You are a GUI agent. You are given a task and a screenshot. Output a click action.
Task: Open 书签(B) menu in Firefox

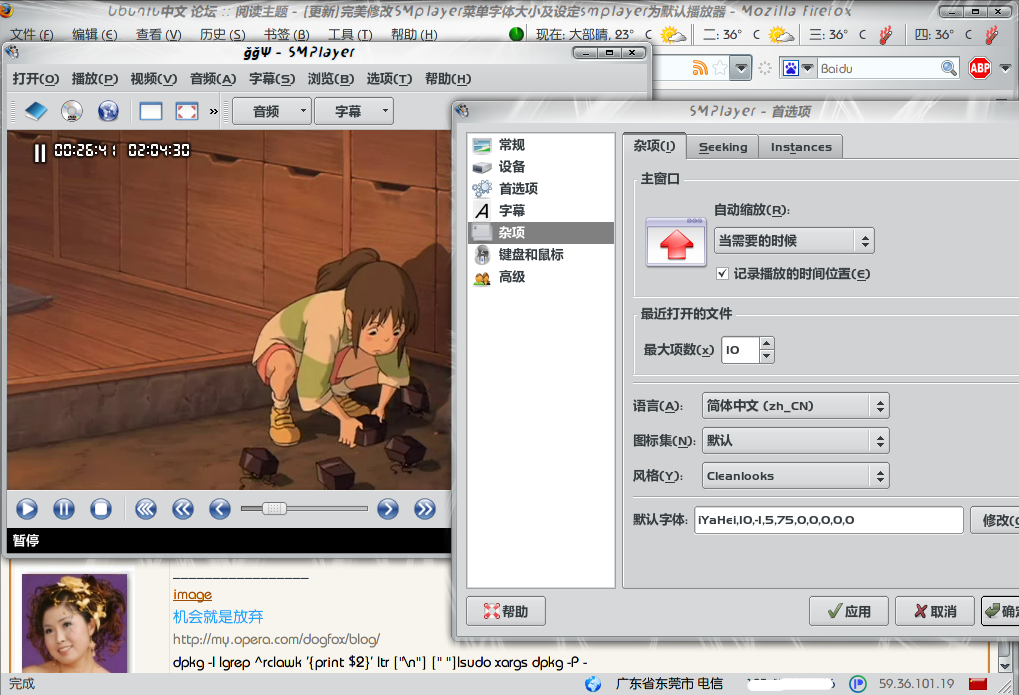pyautogui.click(x=287, y=34)
